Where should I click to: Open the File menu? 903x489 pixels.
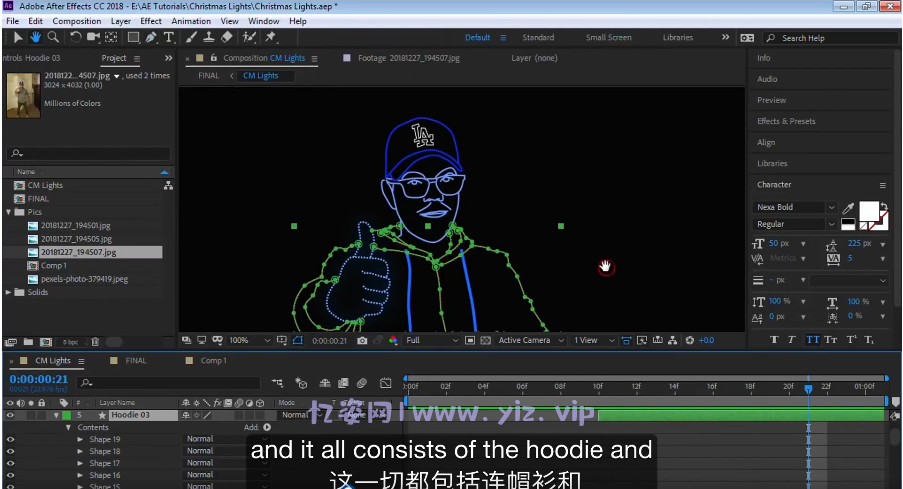pyautogui.click(x=12, y=21)
